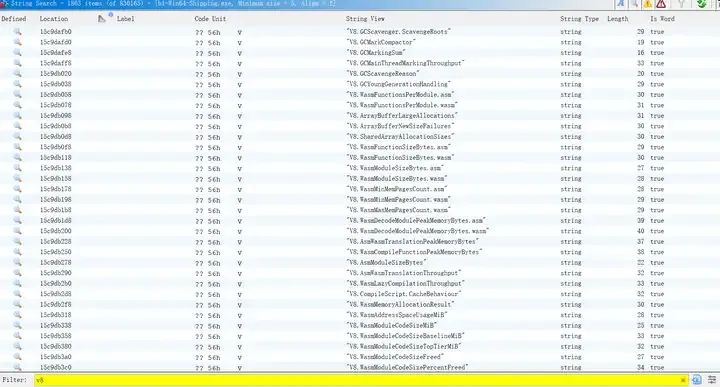Select the "V8.WasmModuleCodeSizePercentFreed" string

pos(407,367)
